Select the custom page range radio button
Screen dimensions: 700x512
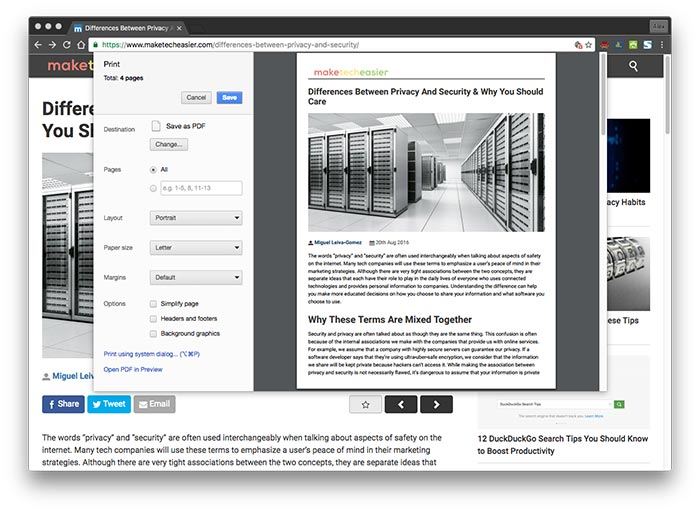point(153,188)
